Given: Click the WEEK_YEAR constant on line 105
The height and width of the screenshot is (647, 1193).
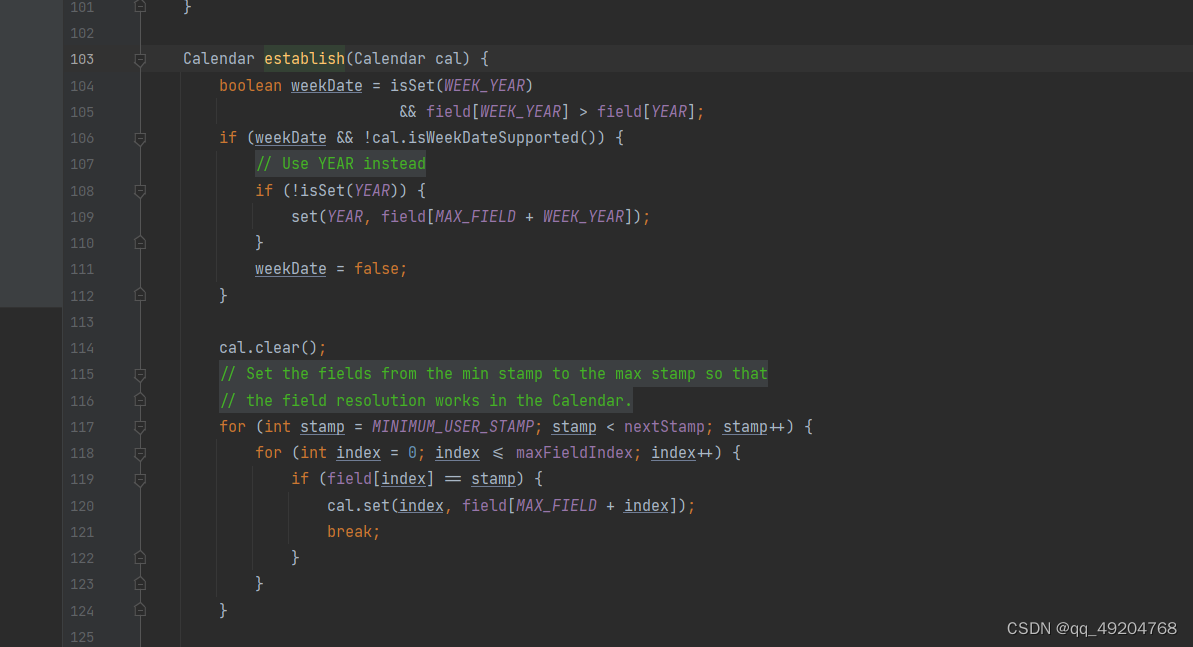Looking at the screenshot, I should pyautogui.click(x=521, y=111).
